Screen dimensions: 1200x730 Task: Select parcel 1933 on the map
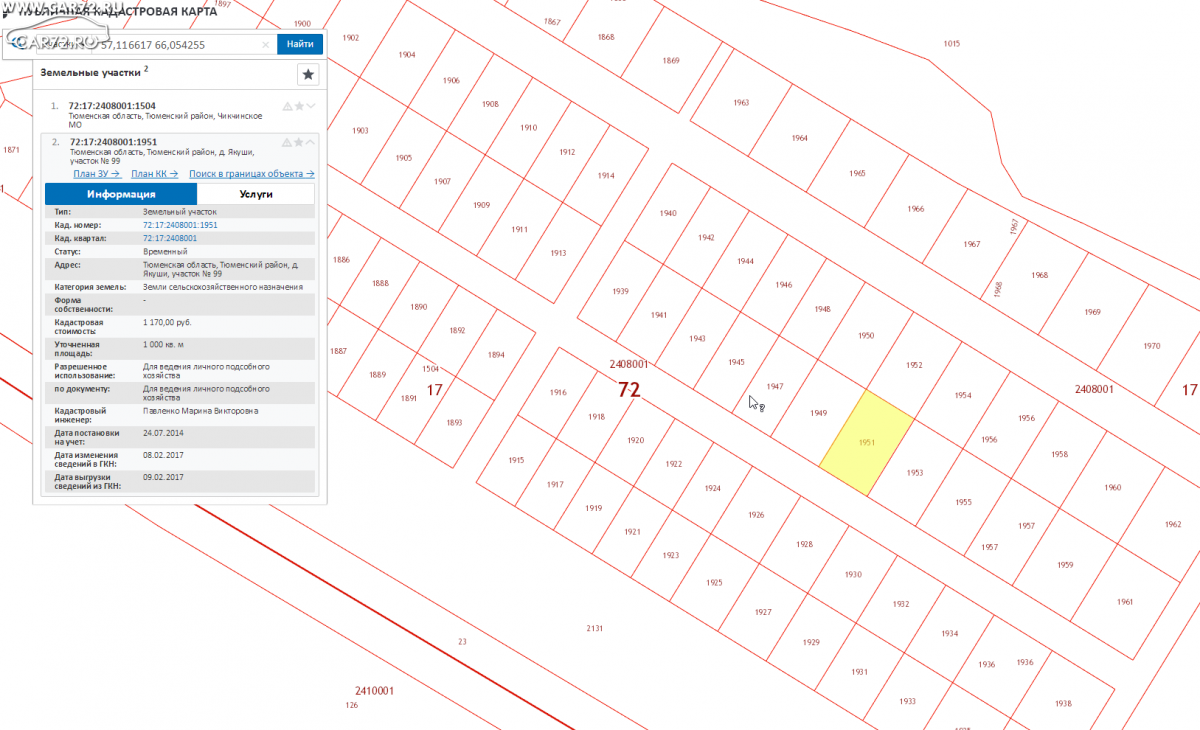coord(907,701)
